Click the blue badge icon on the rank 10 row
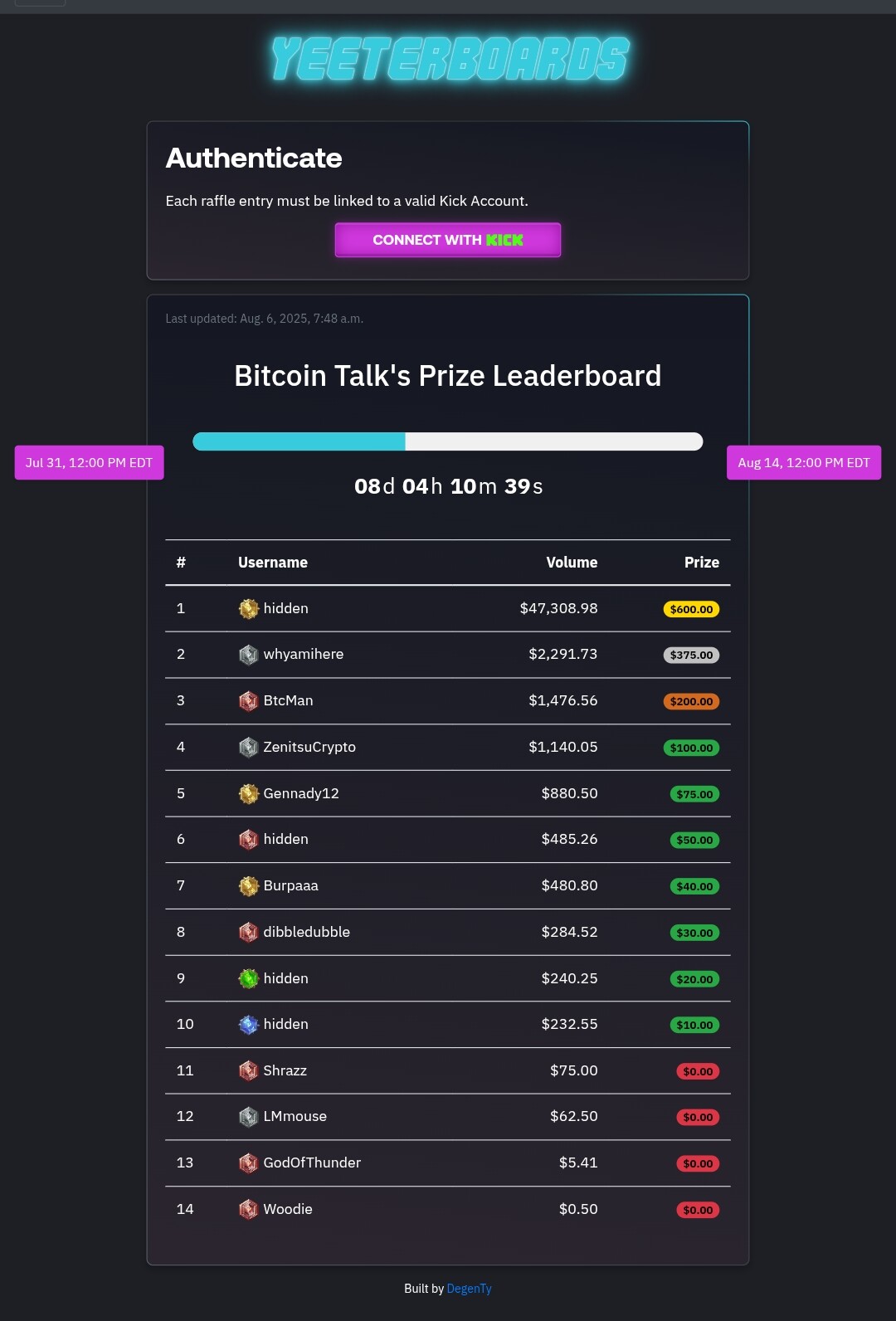The height and width of the screenshot is (1321, 896). [x=248, y=1025]
